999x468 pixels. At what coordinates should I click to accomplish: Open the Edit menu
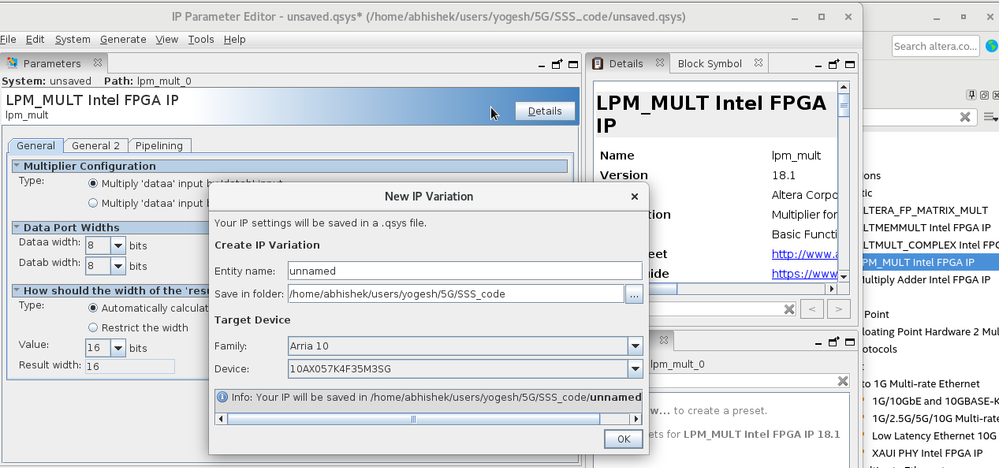(35, 39)
